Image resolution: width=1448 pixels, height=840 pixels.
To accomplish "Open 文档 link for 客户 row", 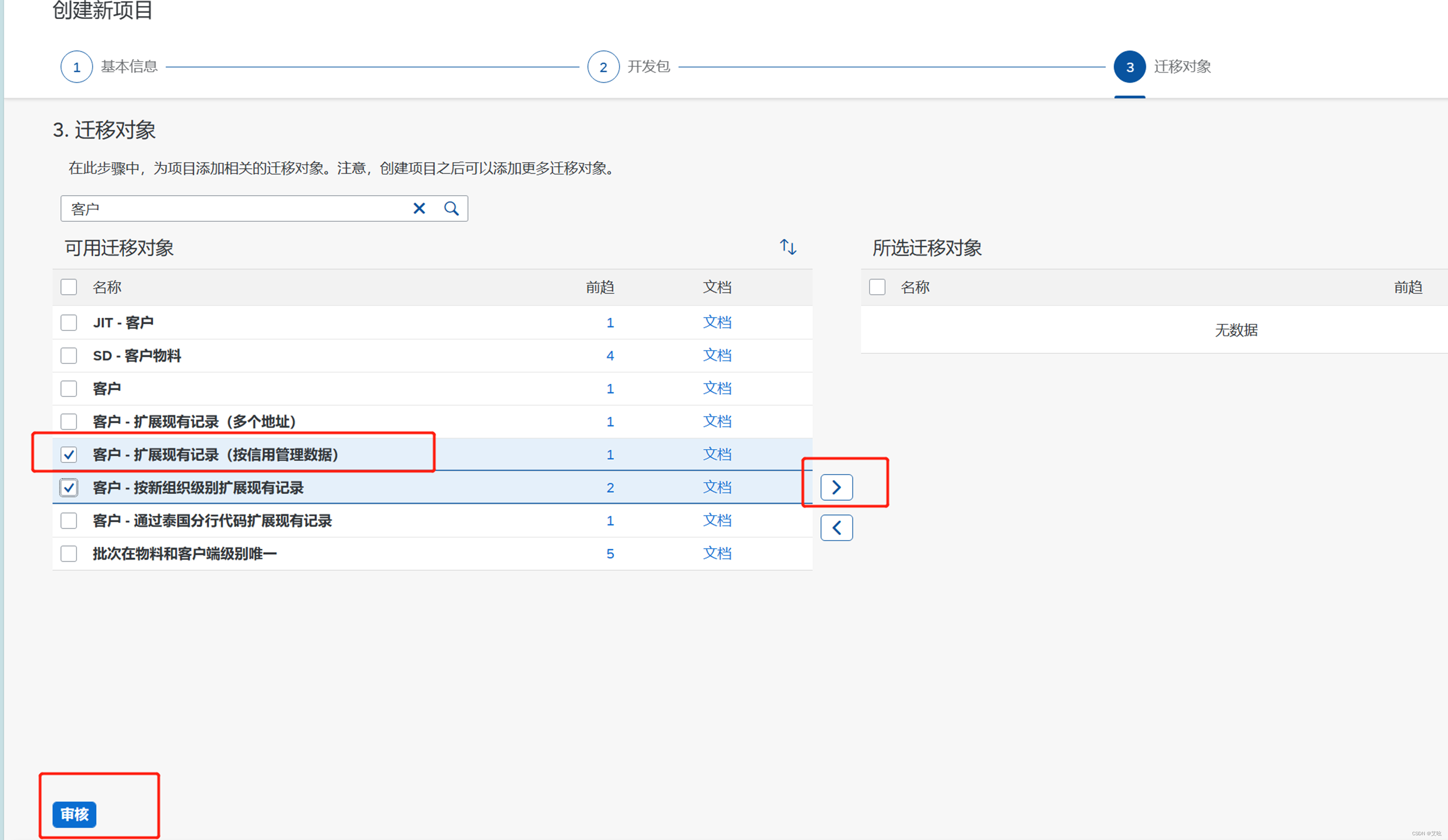I will tap(717, 389).
